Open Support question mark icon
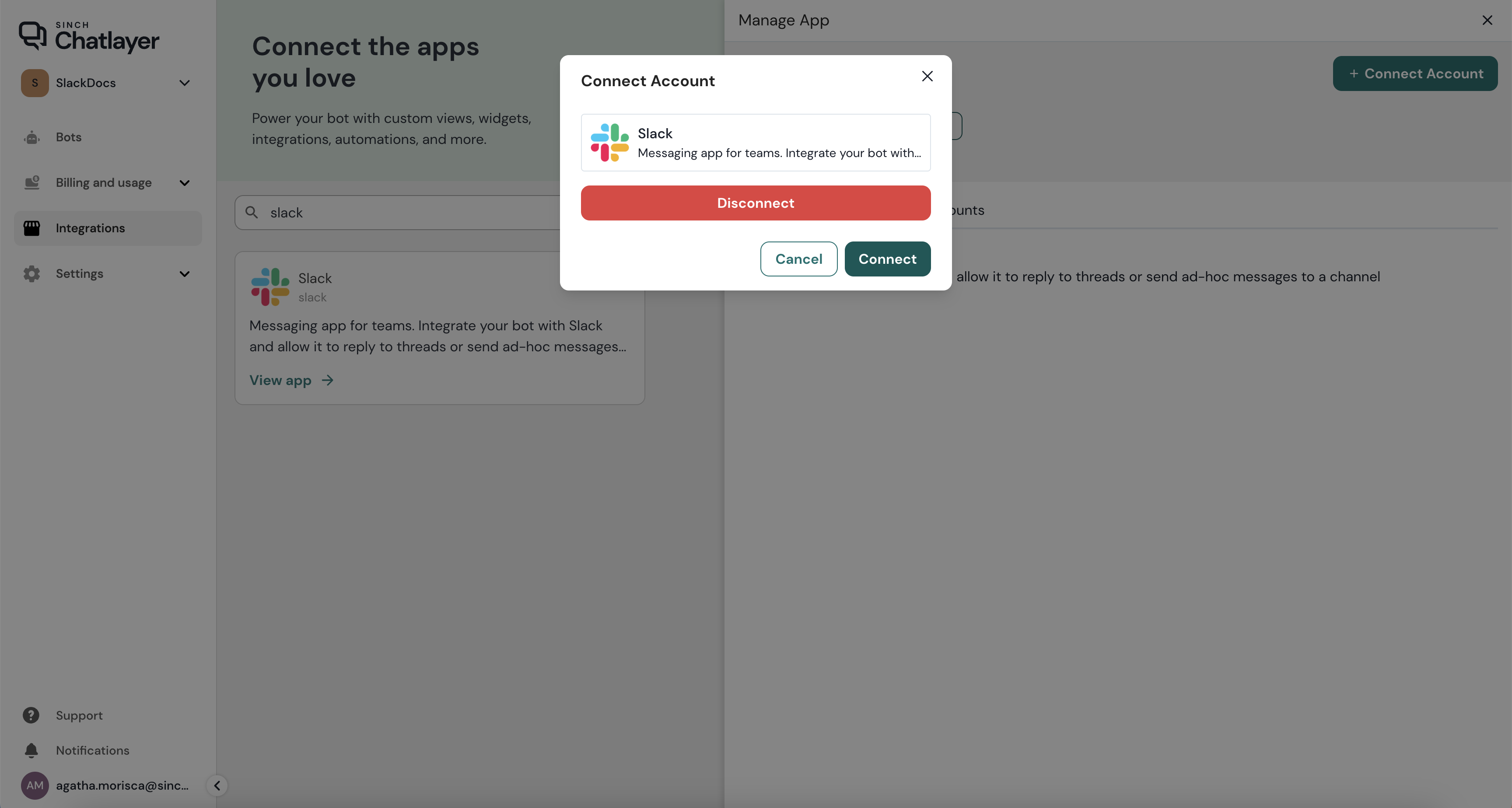This screenshot has width=1512, height=808. click(x=31, y=715)
